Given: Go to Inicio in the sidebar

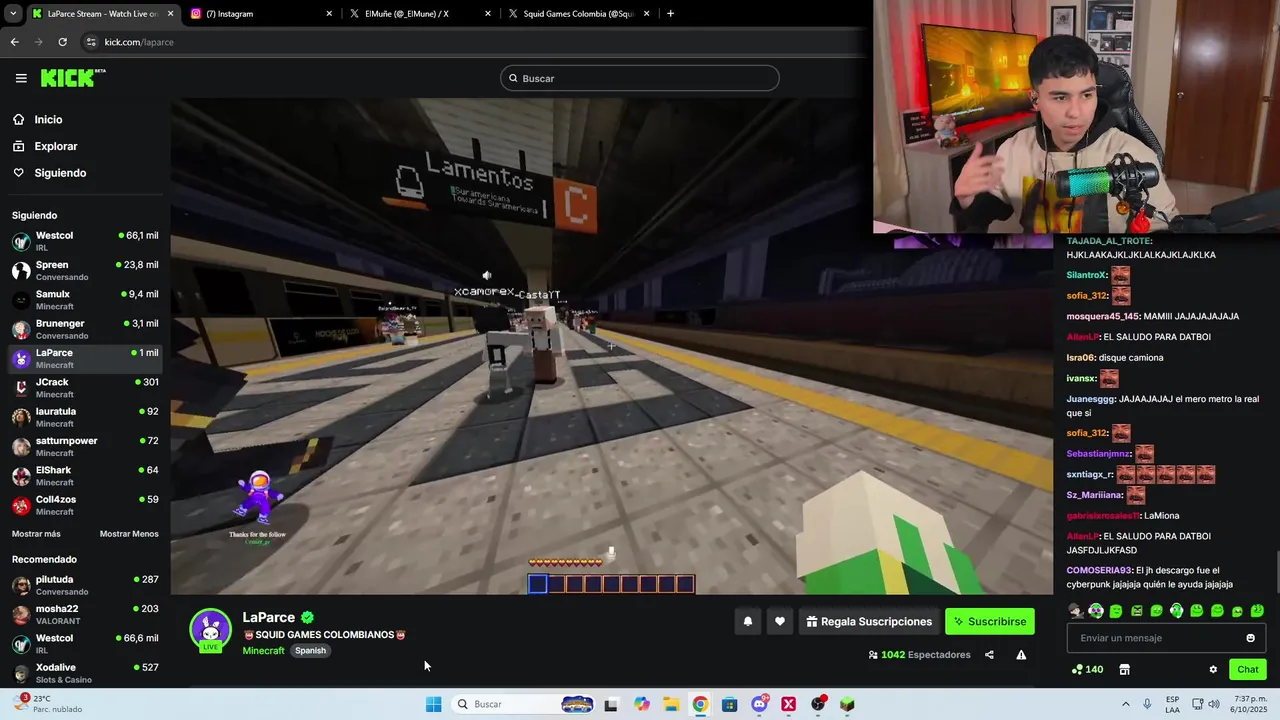Looking at the screenshot, I should click(x=48, y=119).
